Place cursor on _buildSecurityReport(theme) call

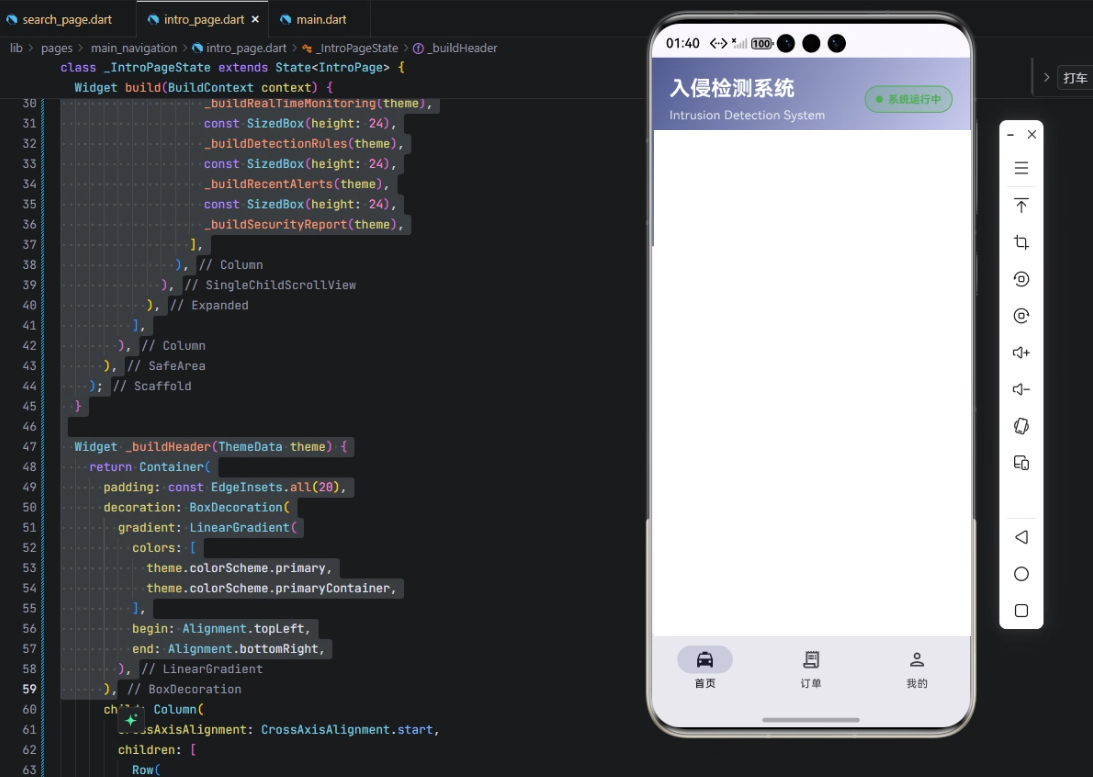(x=303, y=224)
